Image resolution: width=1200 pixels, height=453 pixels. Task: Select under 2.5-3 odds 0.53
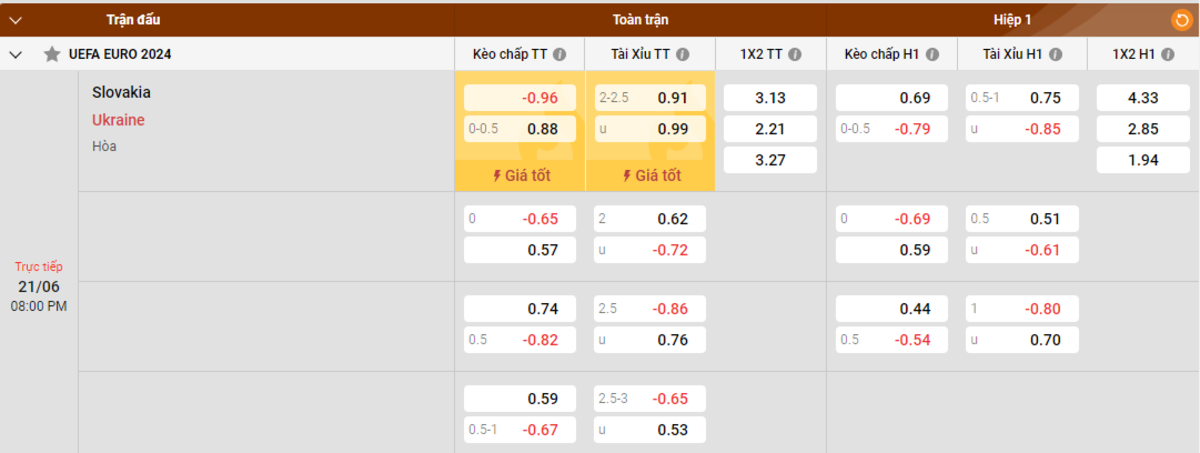650,430
